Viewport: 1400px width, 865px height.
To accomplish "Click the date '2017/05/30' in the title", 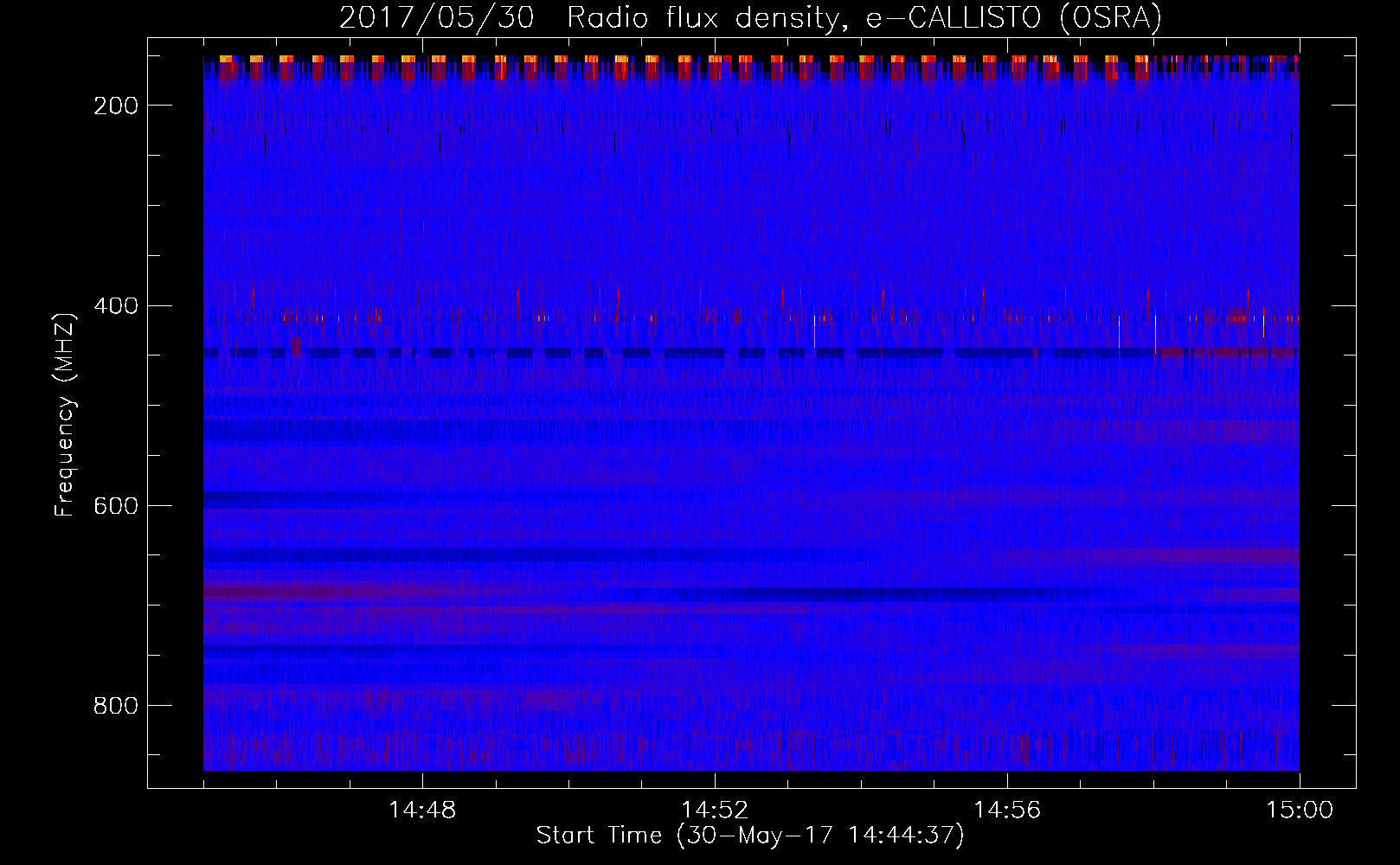I will click(x=437, y=18).
